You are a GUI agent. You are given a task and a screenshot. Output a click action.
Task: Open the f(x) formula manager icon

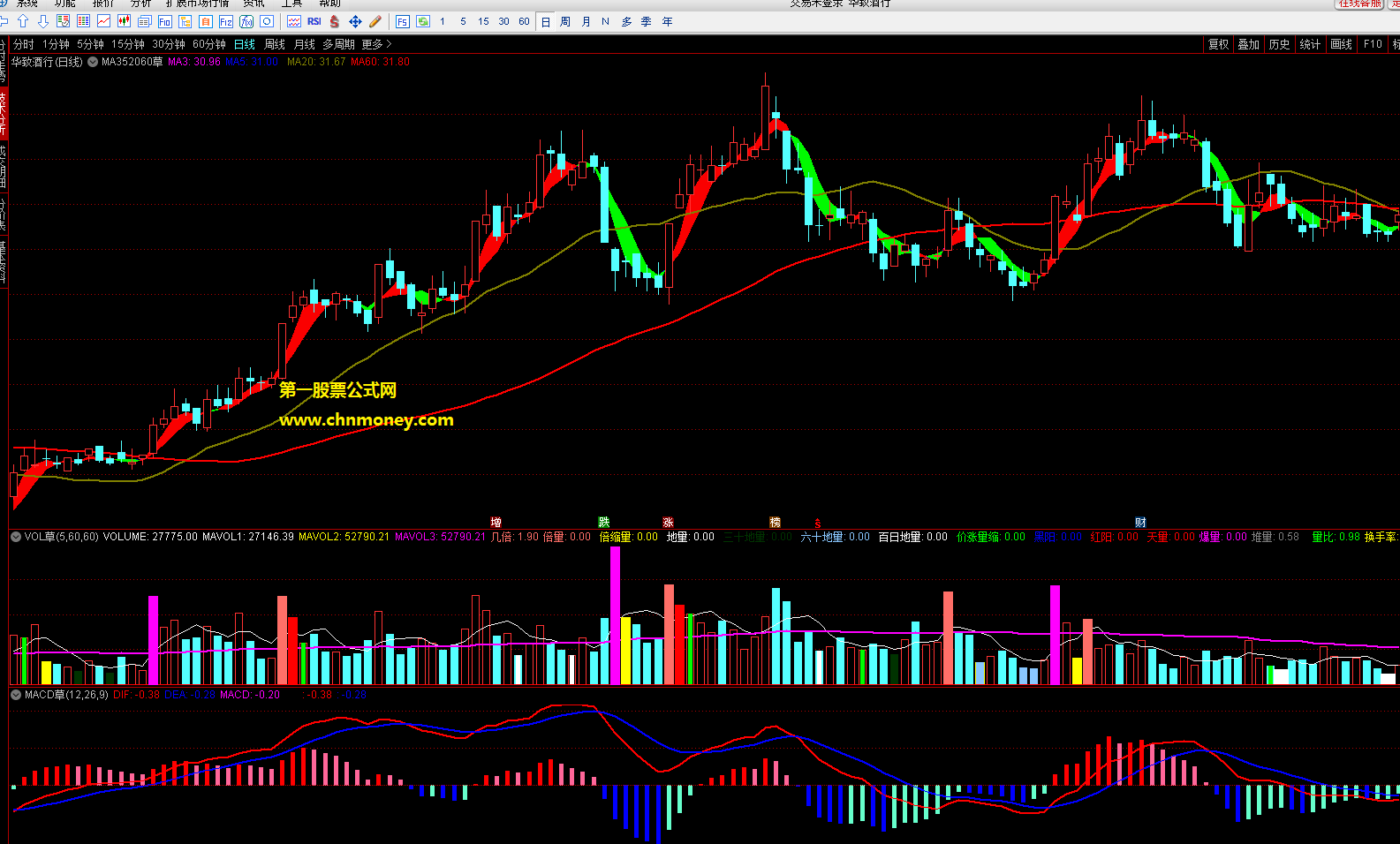(x=246, y=21)
